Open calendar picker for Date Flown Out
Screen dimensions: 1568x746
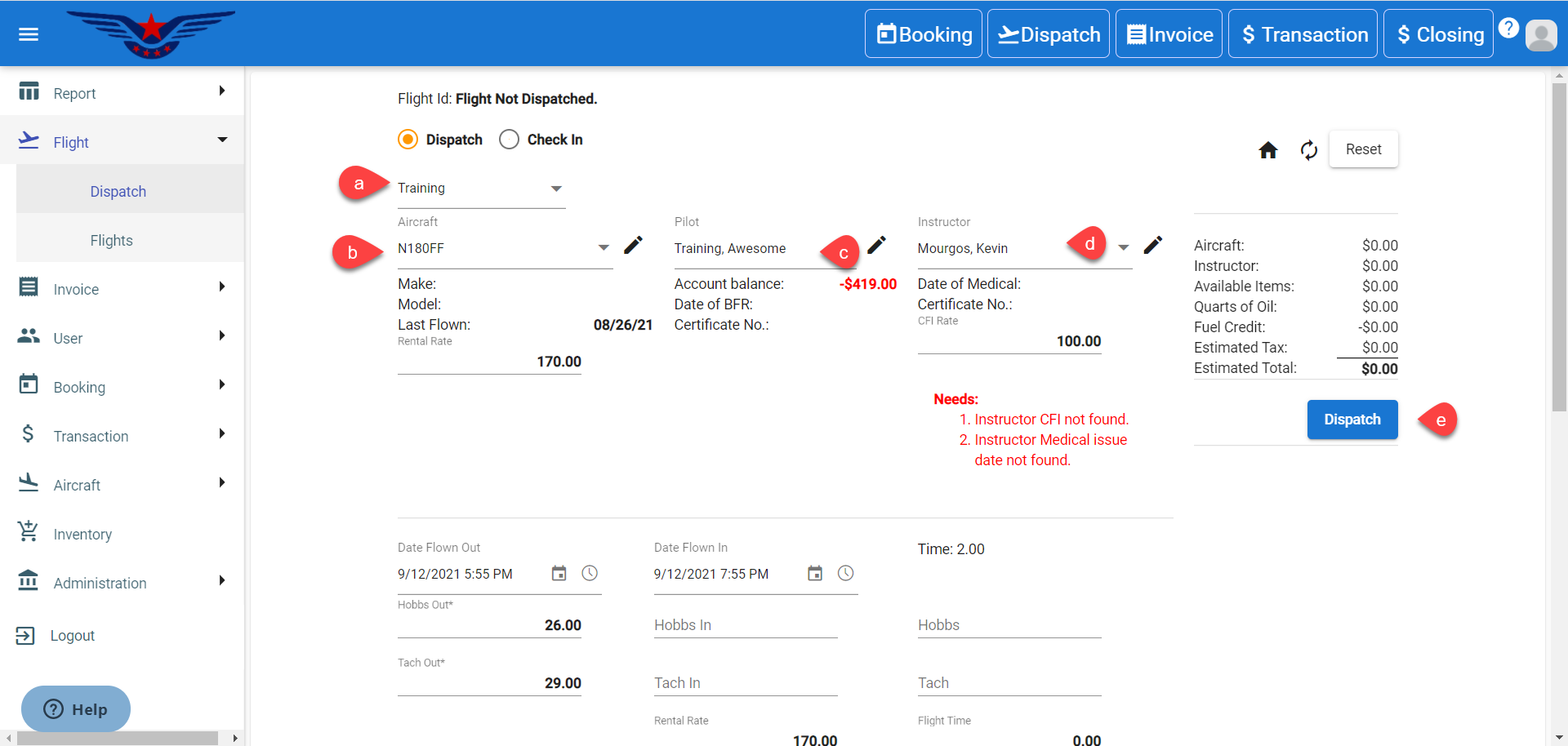[559, 574]
